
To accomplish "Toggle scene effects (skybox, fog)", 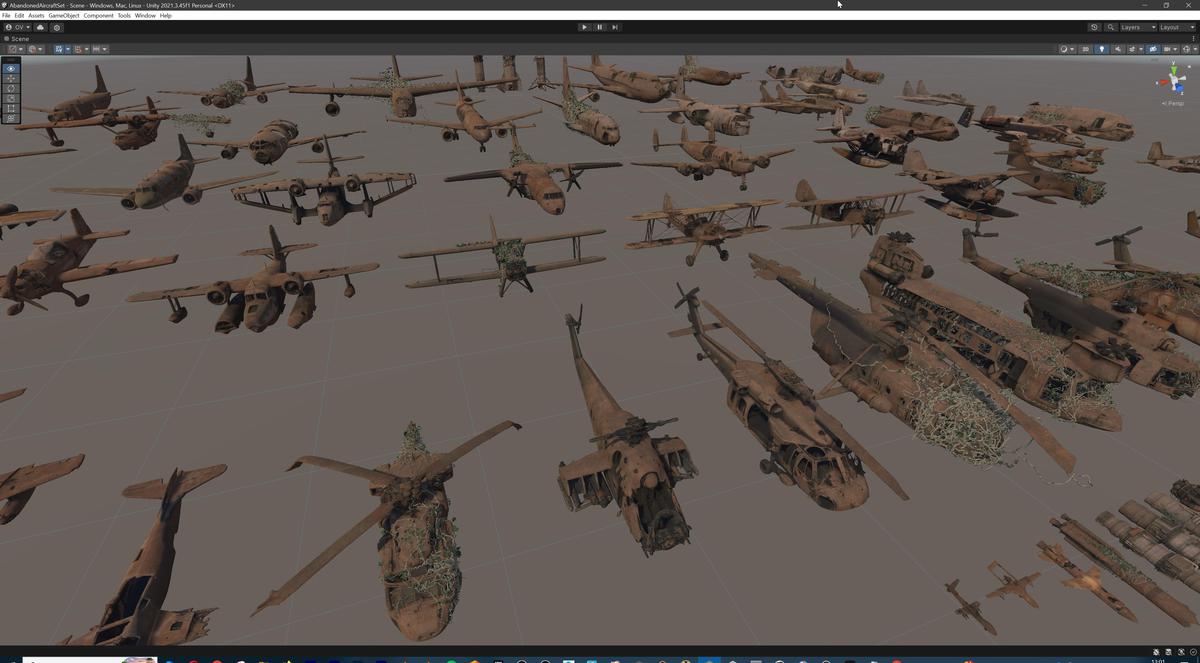I will click(1132, 49).
